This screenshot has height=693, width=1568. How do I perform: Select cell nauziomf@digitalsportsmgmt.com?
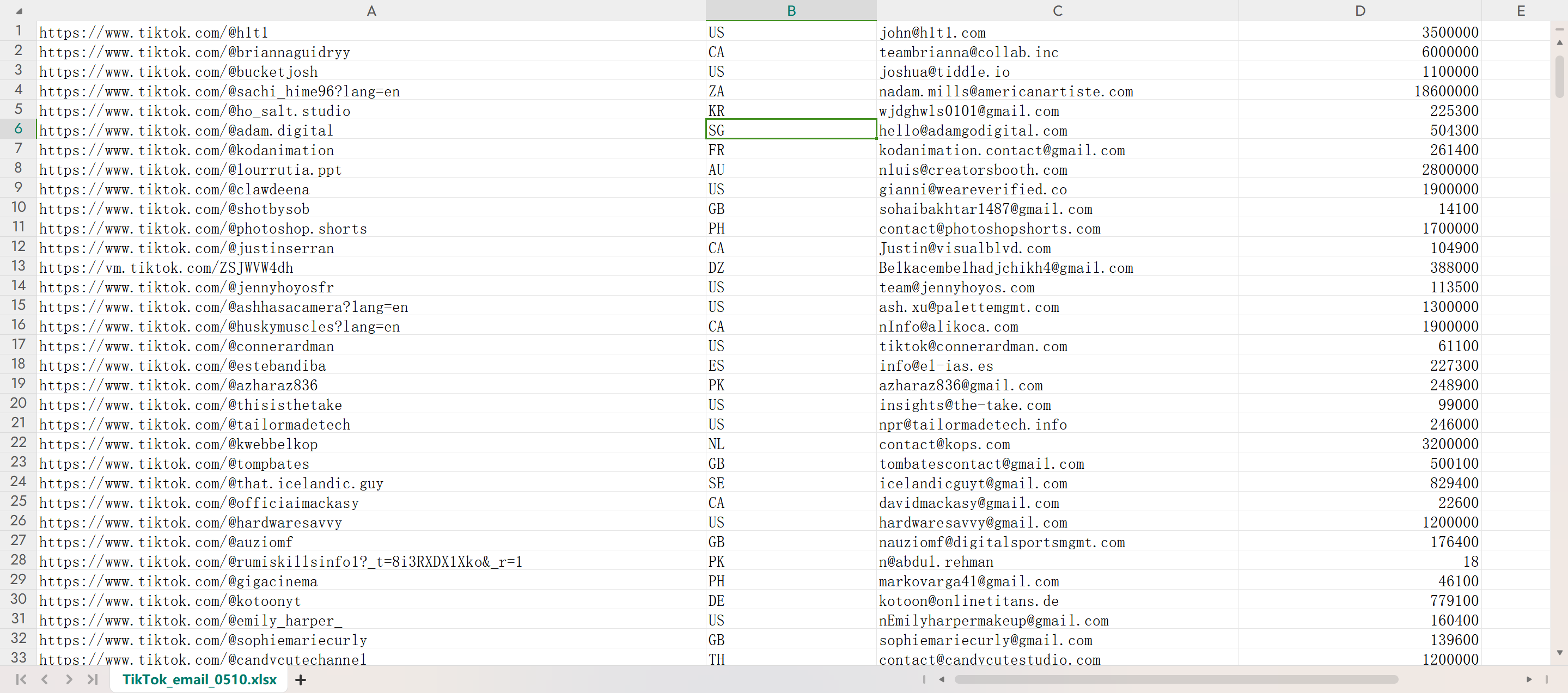[1057, 541]
